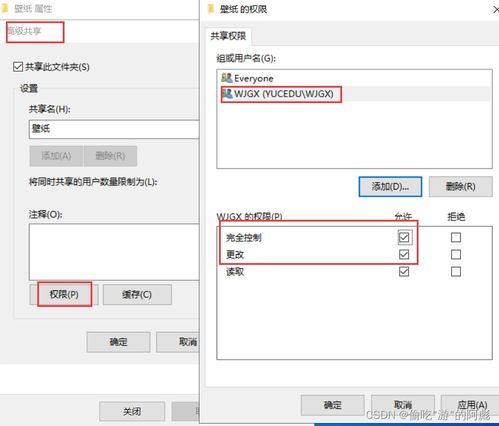Click the 注释 comment text area

(114, 252)
